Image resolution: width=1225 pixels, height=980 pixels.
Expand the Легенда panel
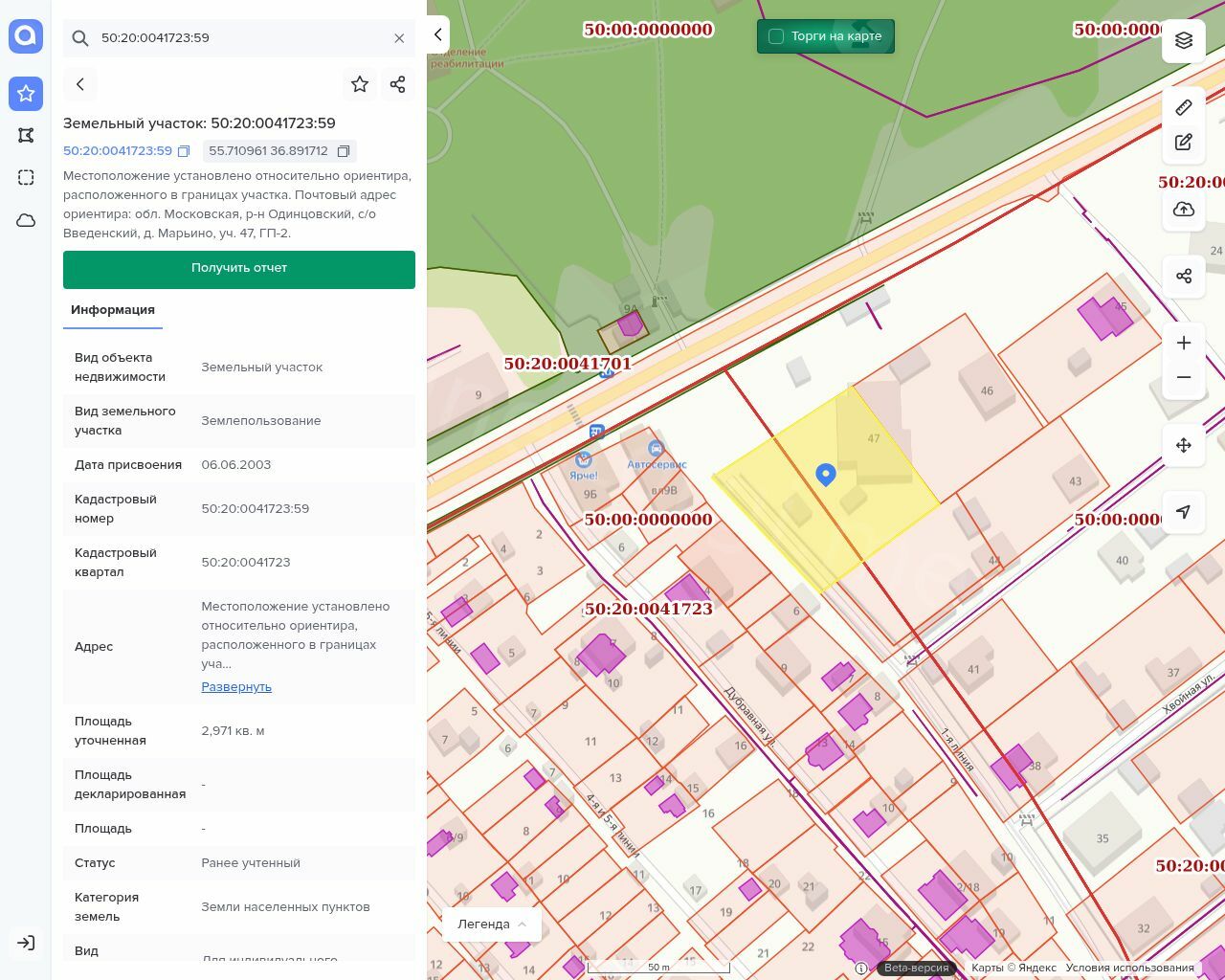click(492, 924)
